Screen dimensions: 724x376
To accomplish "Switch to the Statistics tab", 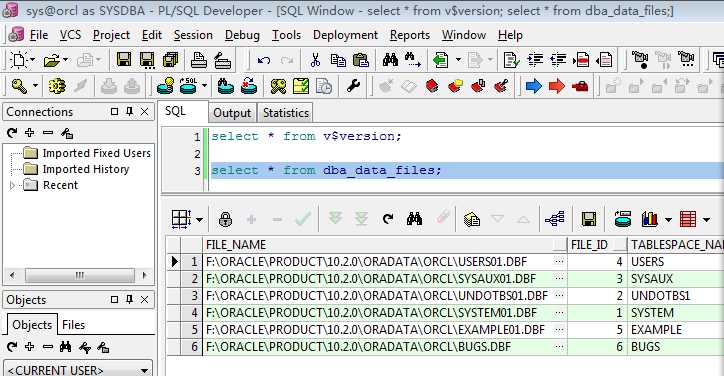I will click(286, 113).
